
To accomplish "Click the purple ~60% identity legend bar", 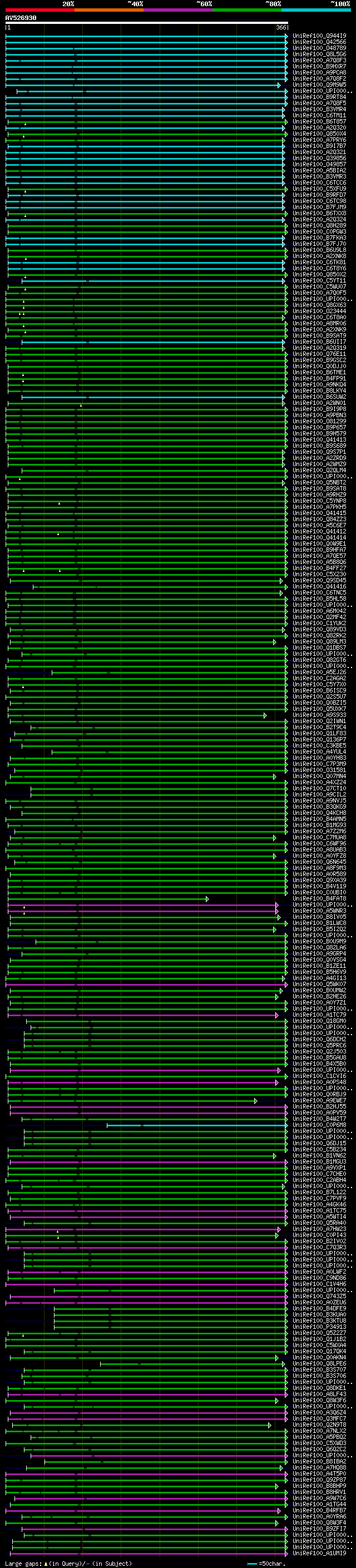I will click(179, 10).
